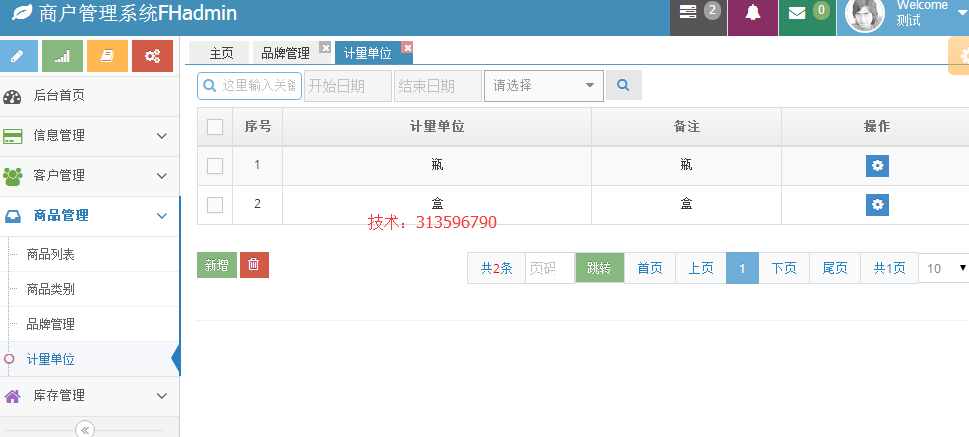
Task: Go to 下页 next page
Action: (x=784, y=268)
